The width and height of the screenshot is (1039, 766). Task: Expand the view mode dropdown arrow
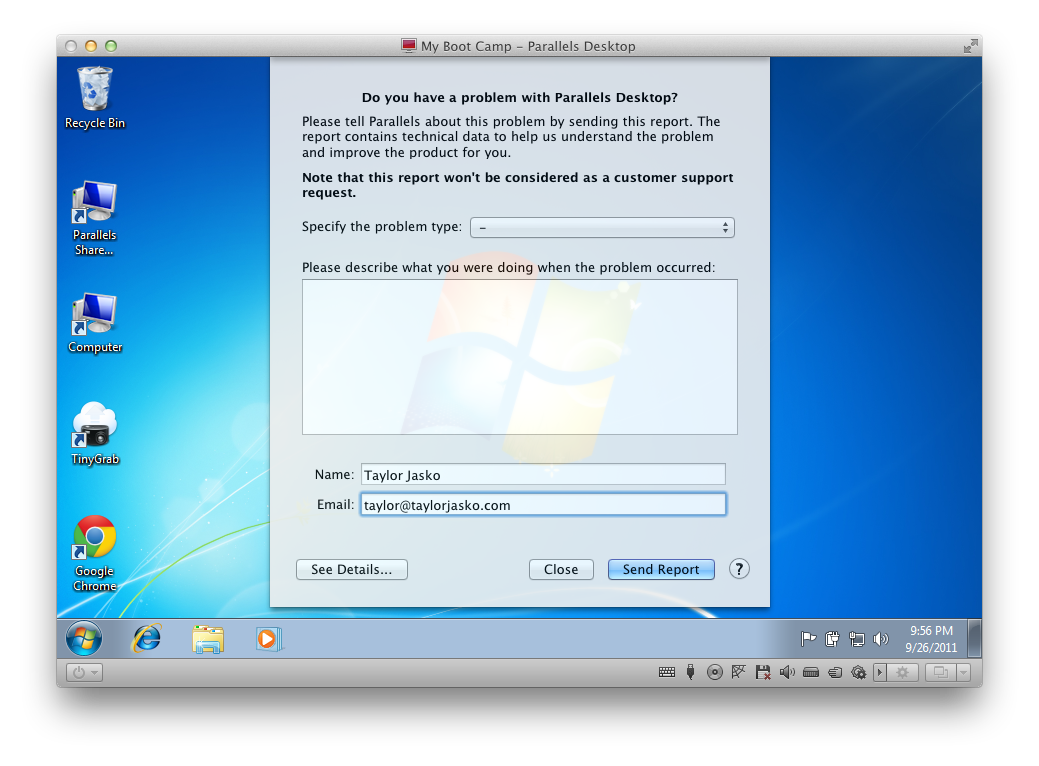click(x=963, y=673)
